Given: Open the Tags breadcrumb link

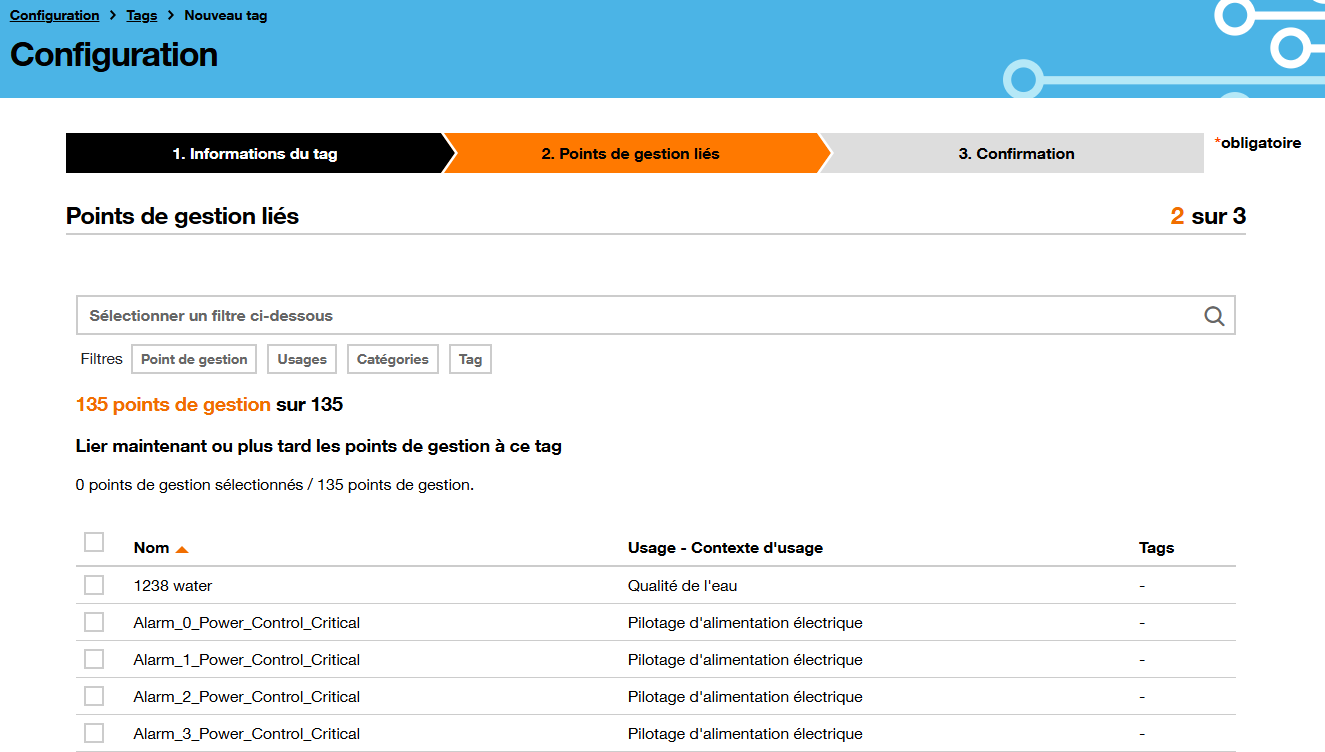Looking at the screenshot, I should [x=141, y=15].
